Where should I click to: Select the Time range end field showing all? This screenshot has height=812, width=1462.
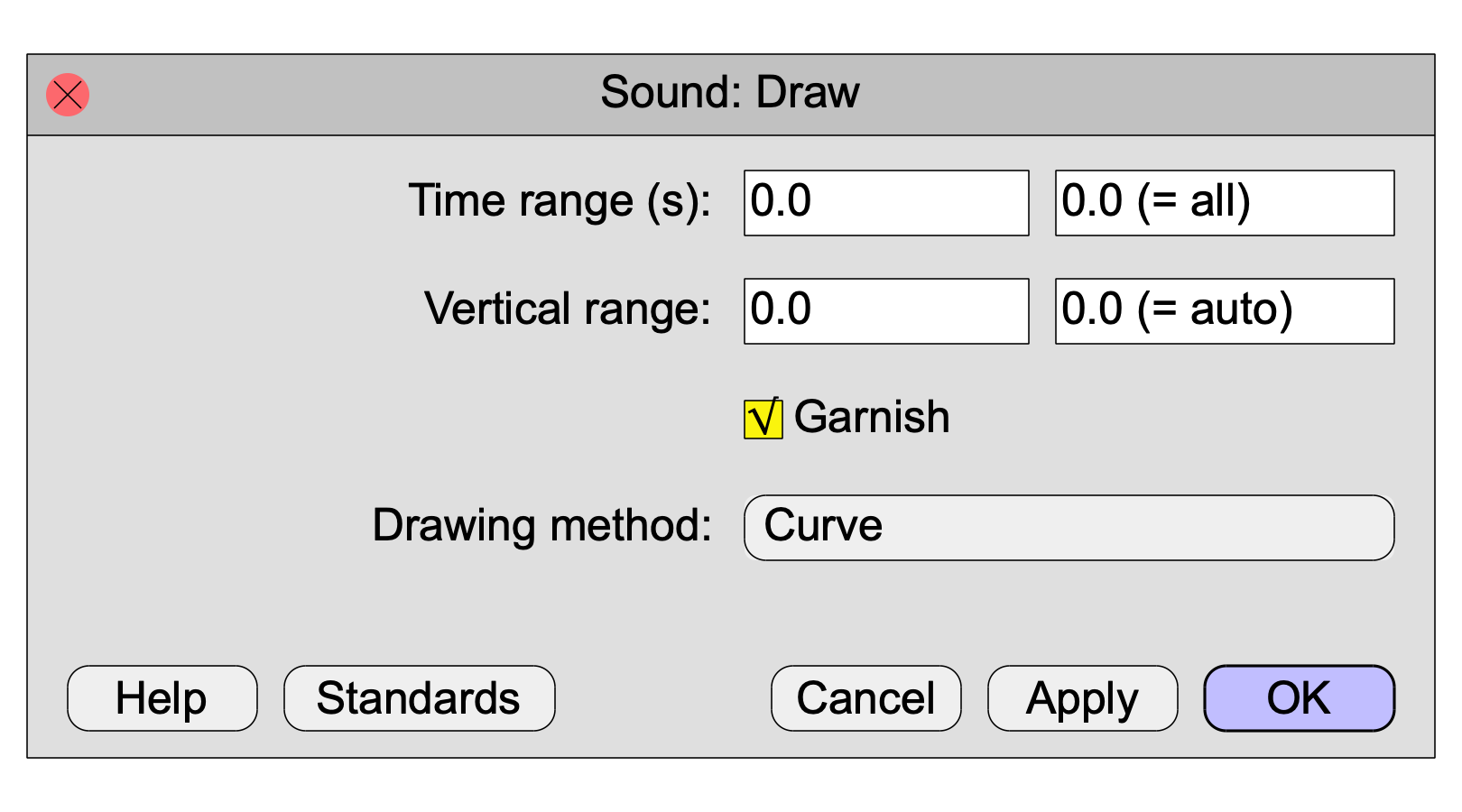coord(1225,203)
